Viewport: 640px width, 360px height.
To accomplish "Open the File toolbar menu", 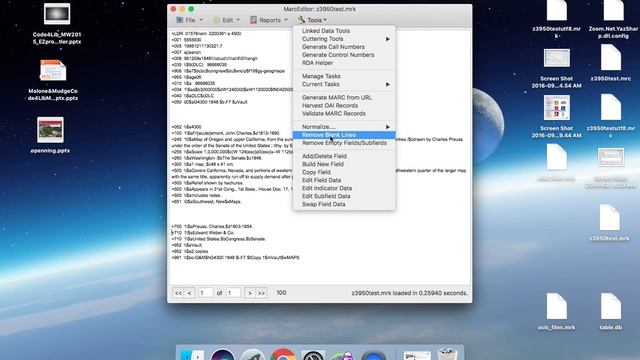I will (x=189, y=20).
